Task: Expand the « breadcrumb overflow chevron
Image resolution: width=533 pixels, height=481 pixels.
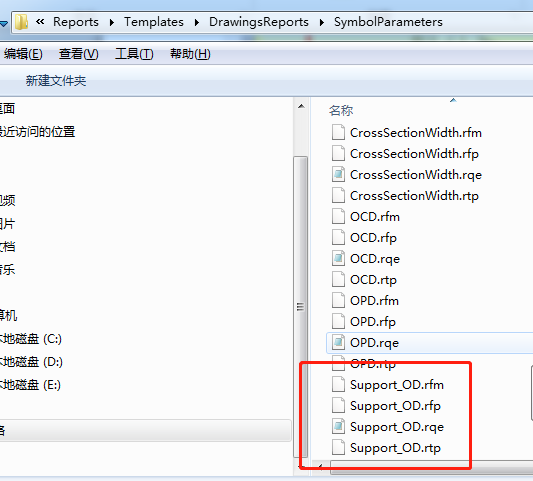Action: [x=40, y=22]
